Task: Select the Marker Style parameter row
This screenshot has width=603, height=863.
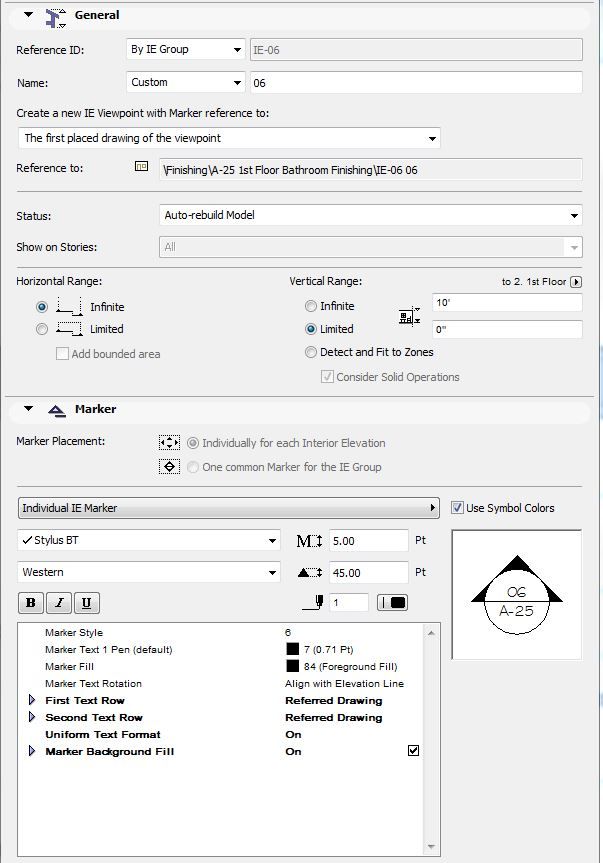Action: point(222,632)
